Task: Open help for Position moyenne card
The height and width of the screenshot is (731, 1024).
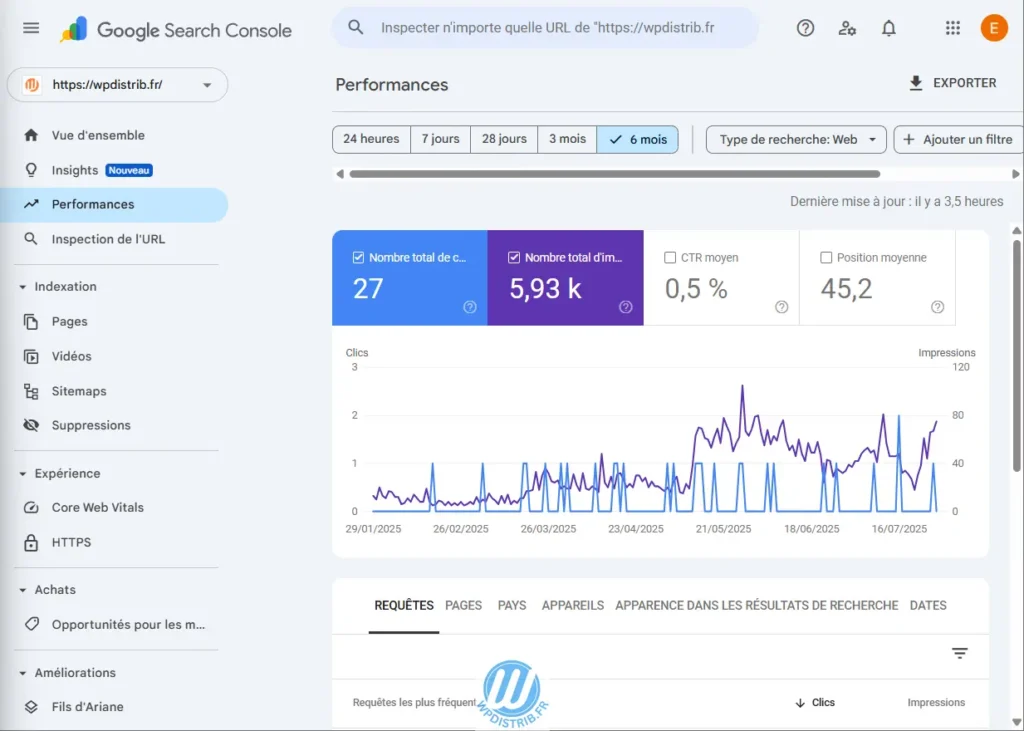Action: [938, 307]
